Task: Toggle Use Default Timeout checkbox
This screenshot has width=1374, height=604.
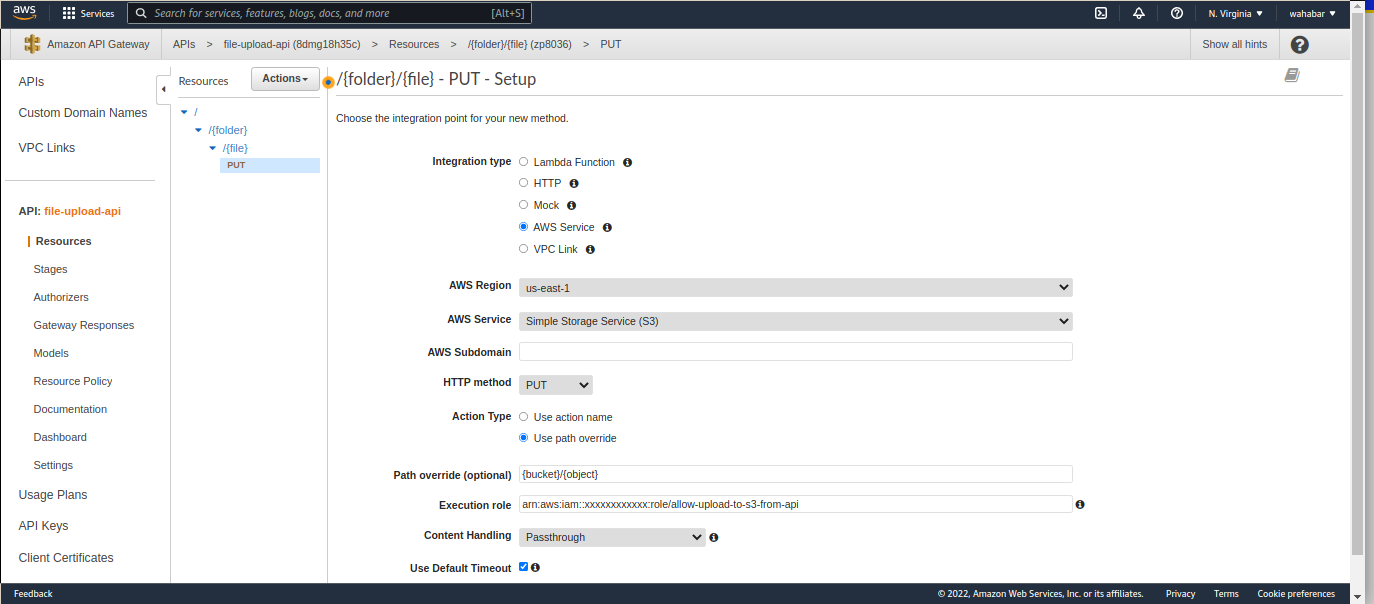Action: coord(523,567)
